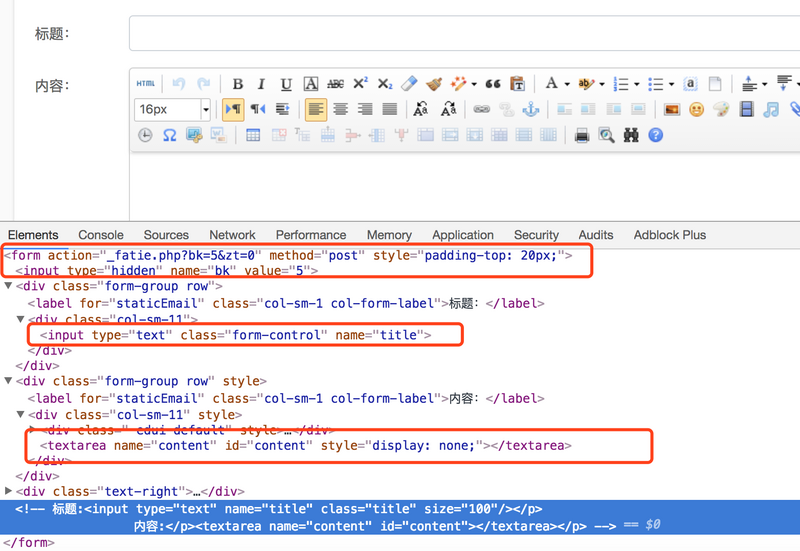Open the font color dropdown arrow
Screen dimensions: 800x551
click(x=566, y=84)
